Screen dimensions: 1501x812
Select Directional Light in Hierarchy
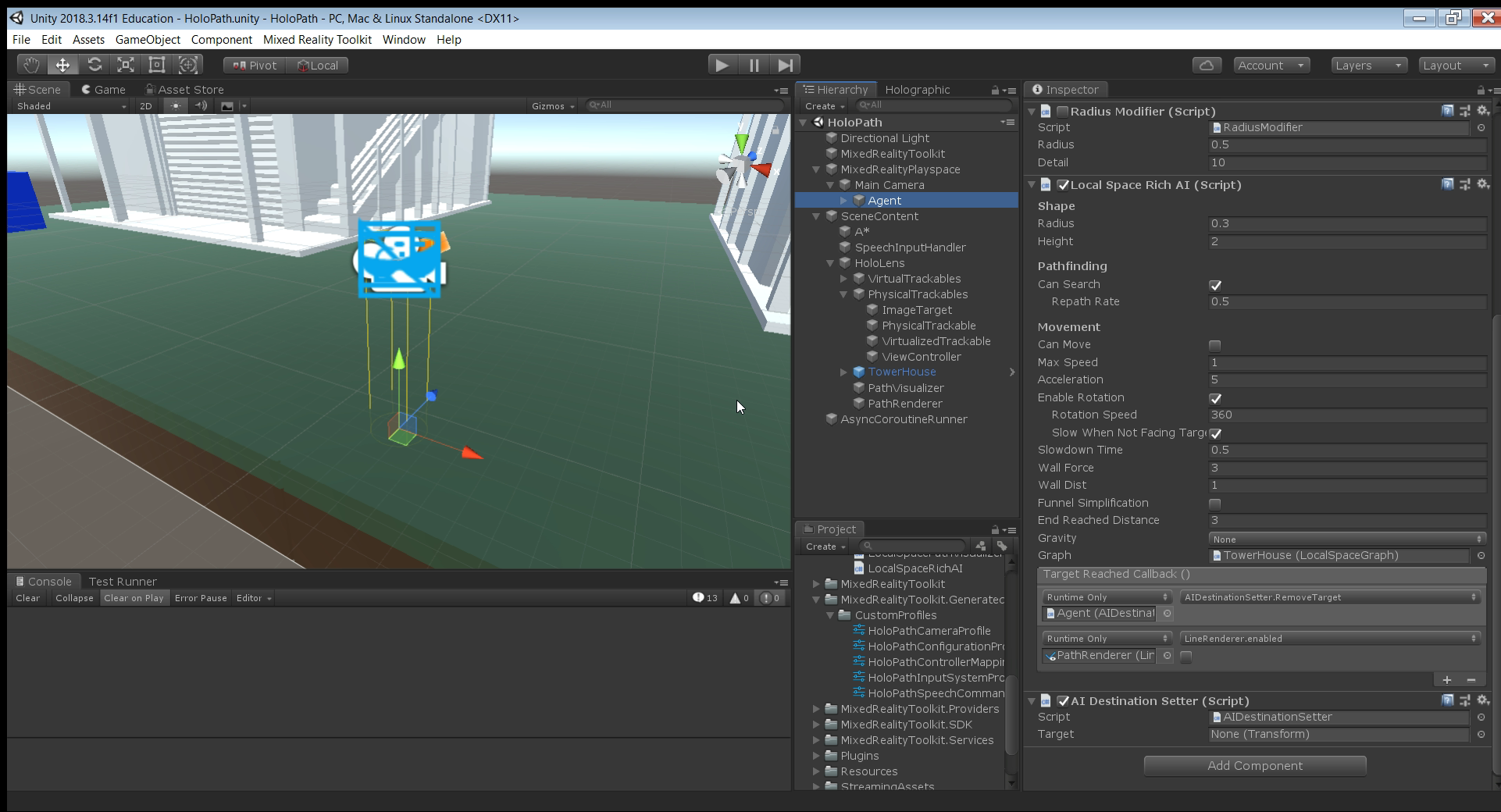click(885, 138)
